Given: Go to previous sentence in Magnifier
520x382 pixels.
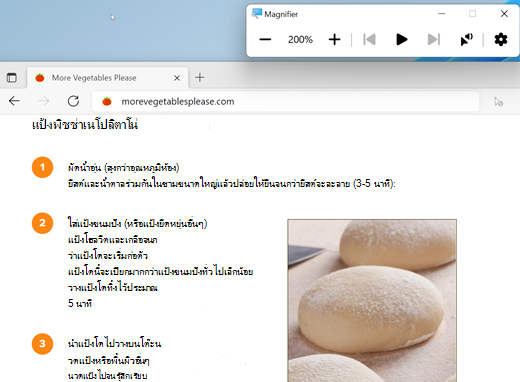Looking at the screenshot, I should 369,39.
